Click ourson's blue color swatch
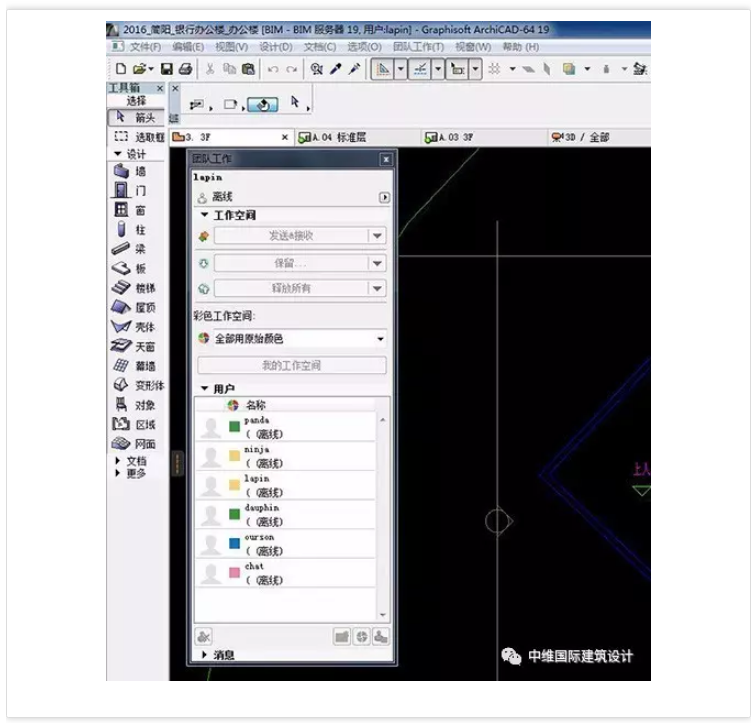The width and height of the screenshot is (756, 723). click(235, 543)
